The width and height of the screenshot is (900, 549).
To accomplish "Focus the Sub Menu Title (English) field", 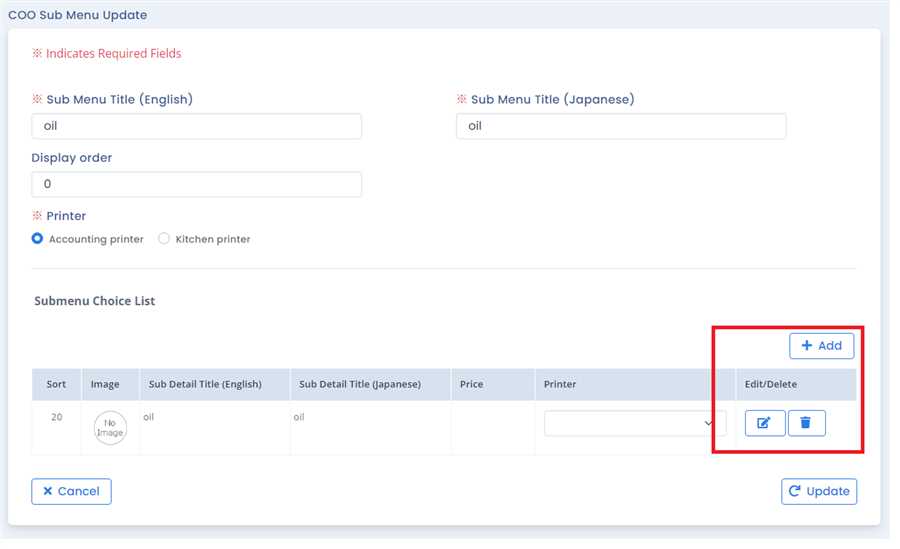I will coord(196,126).
